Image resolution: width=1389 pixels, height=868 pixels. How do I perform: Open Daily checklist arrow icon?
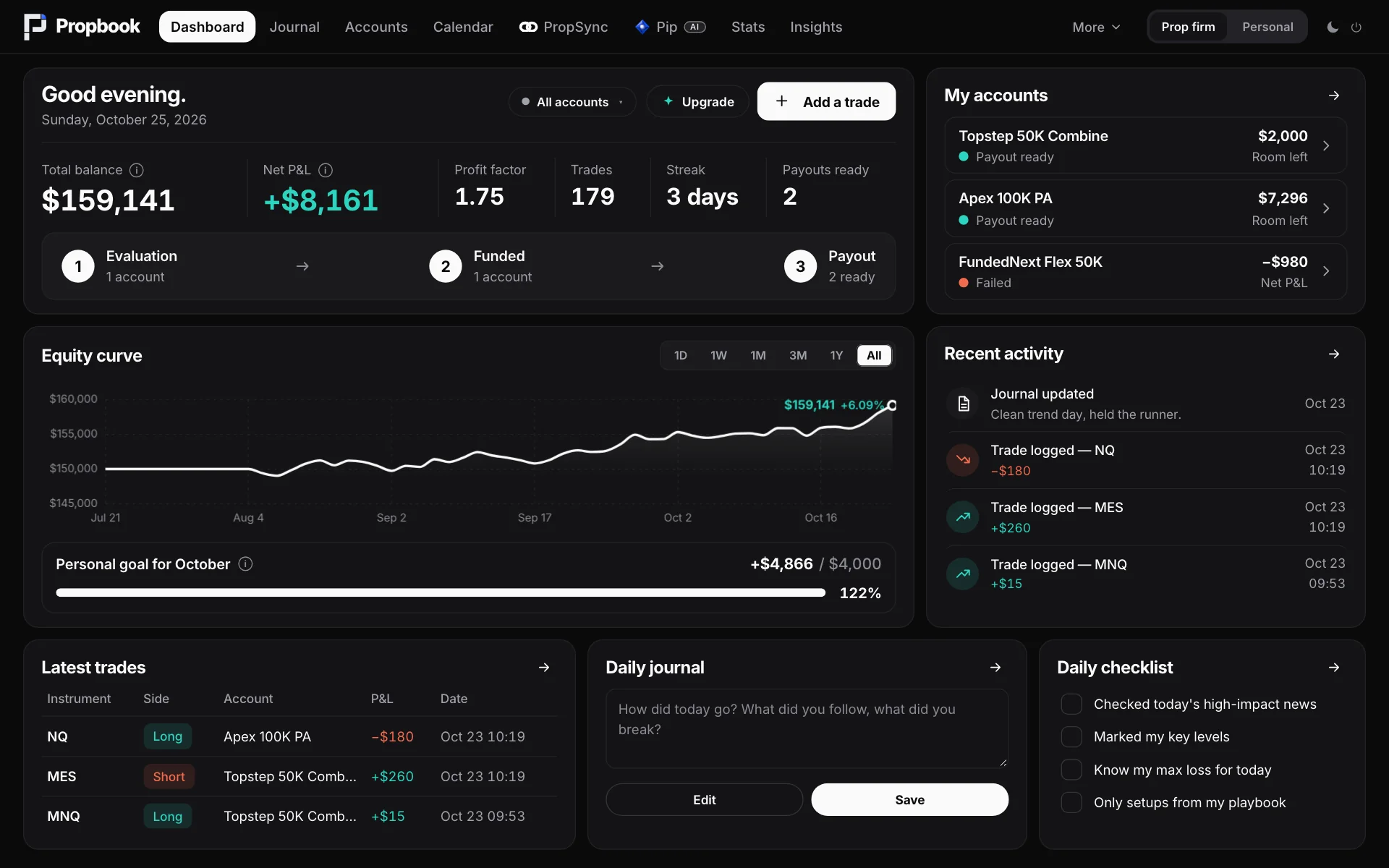(1334, 667)
